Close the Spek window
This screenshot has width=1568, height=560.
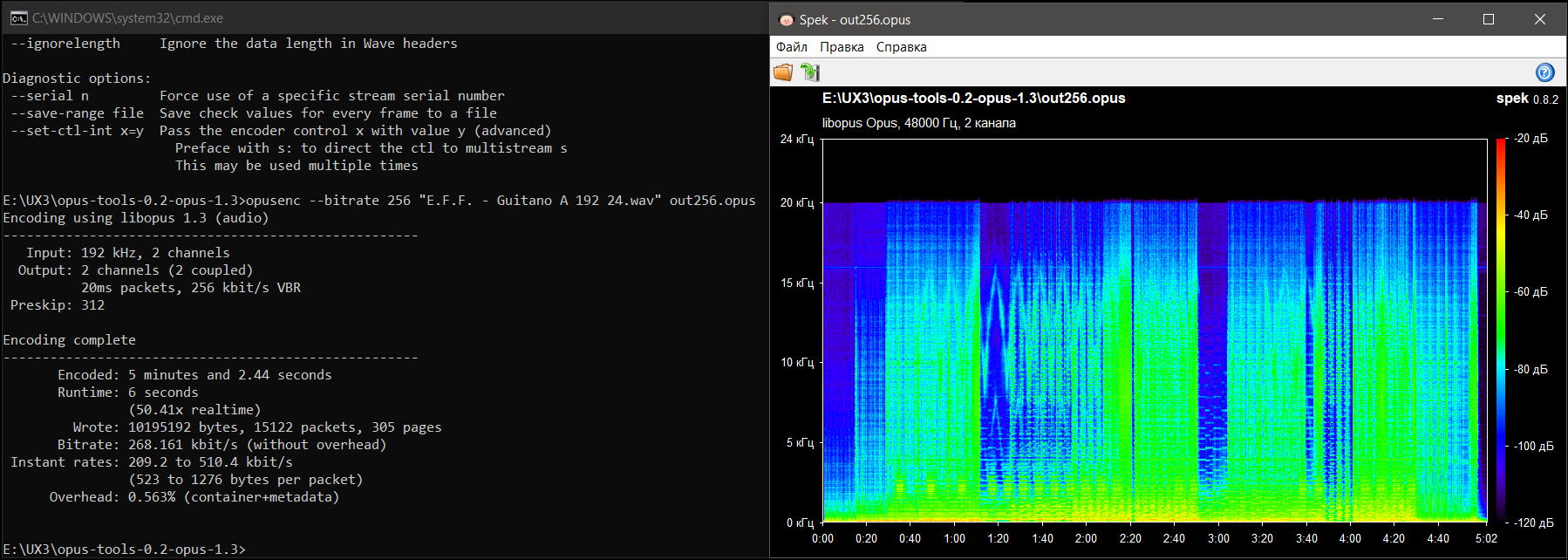pyautogui.click(x=1540, y=19)
